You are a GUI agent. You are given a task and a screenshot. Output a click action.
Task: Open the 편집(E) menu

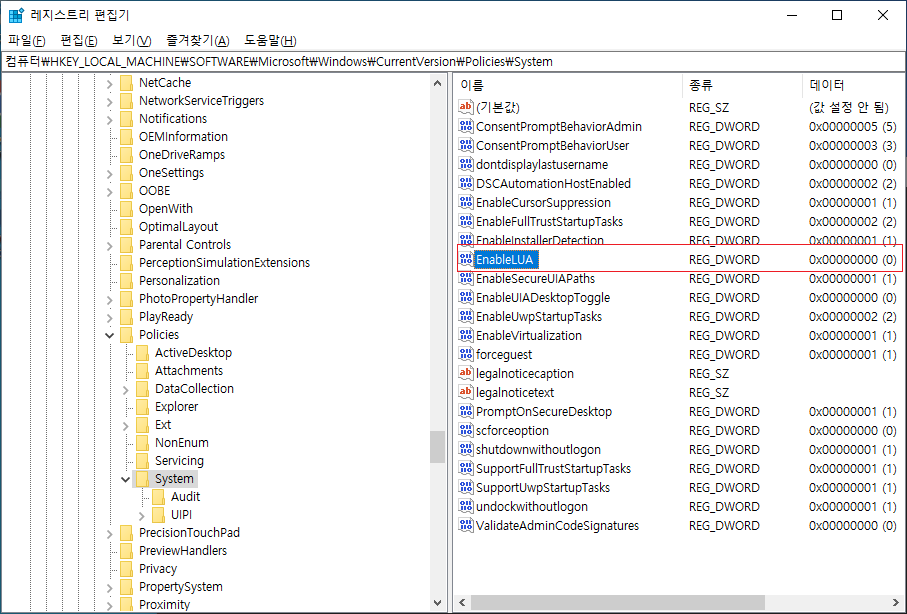tap(79, 41)
